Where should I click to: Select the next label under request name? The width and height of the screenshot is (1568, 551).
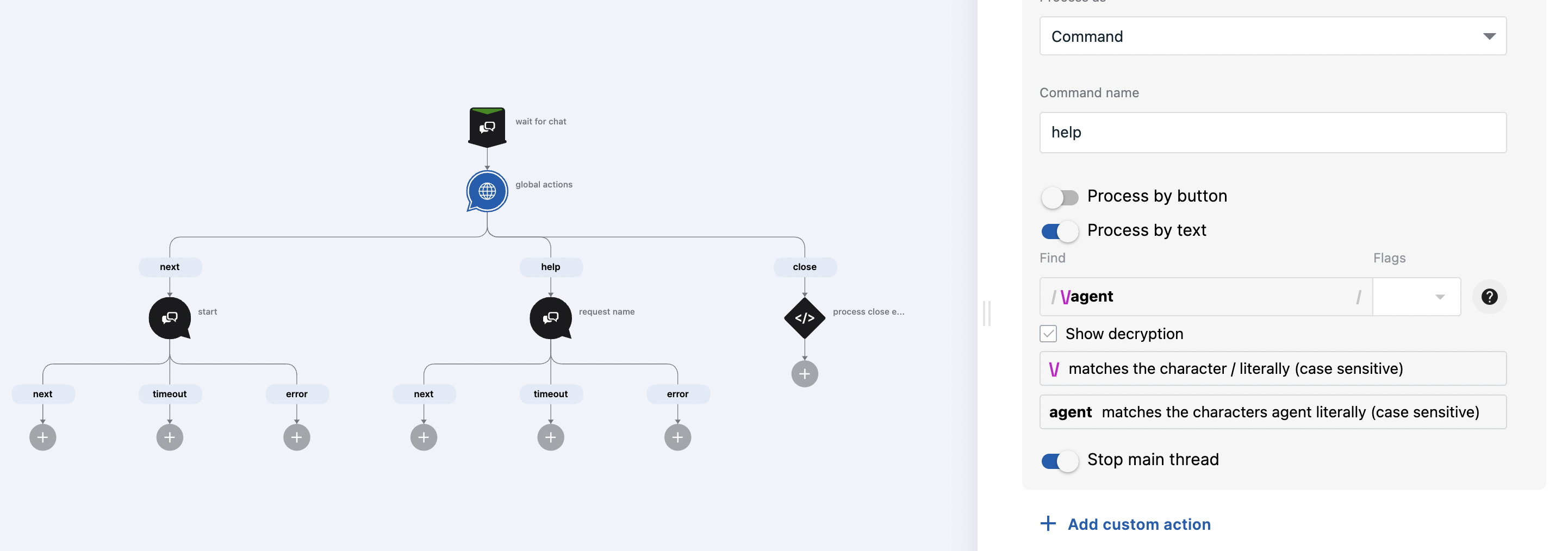[424, 394]
